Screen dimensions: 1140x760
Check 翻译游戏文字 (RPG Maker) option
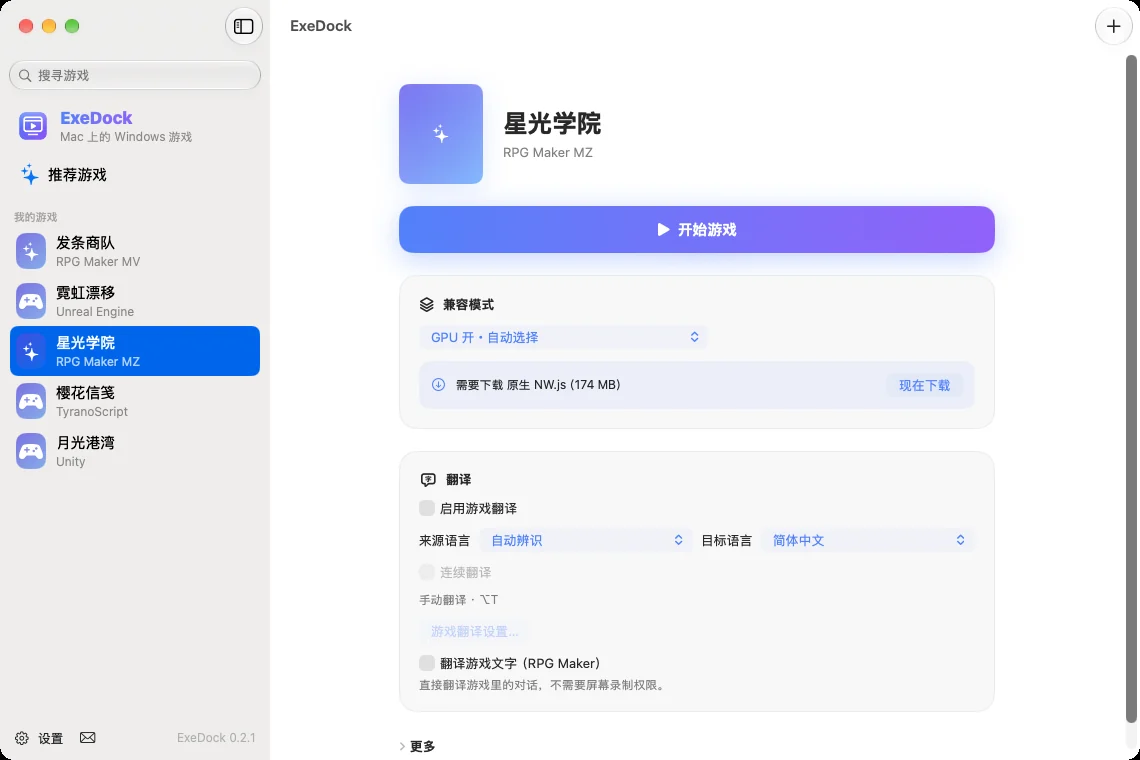[x=427, y=663]
